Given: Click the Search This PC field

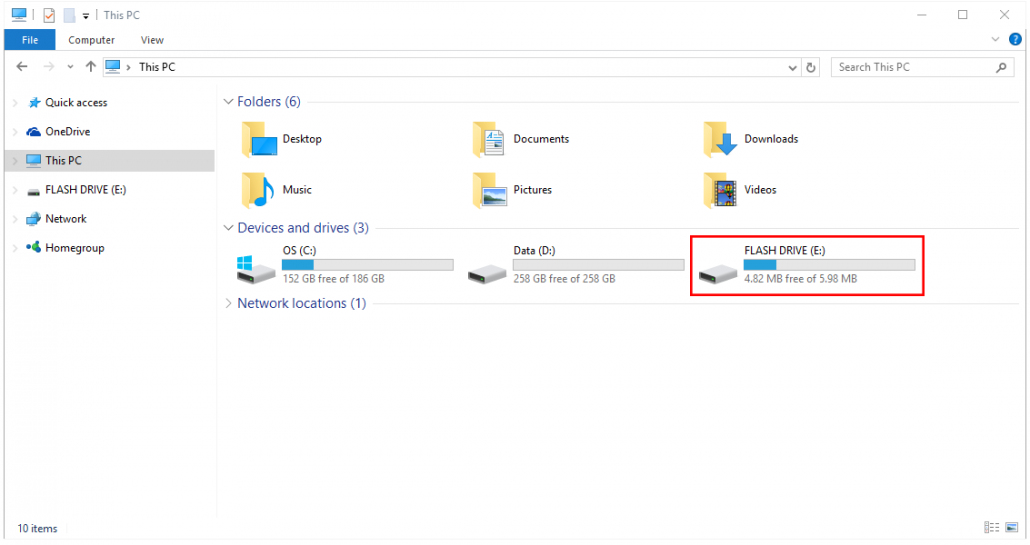Looking at the screenshot, I should pos(912,67).
